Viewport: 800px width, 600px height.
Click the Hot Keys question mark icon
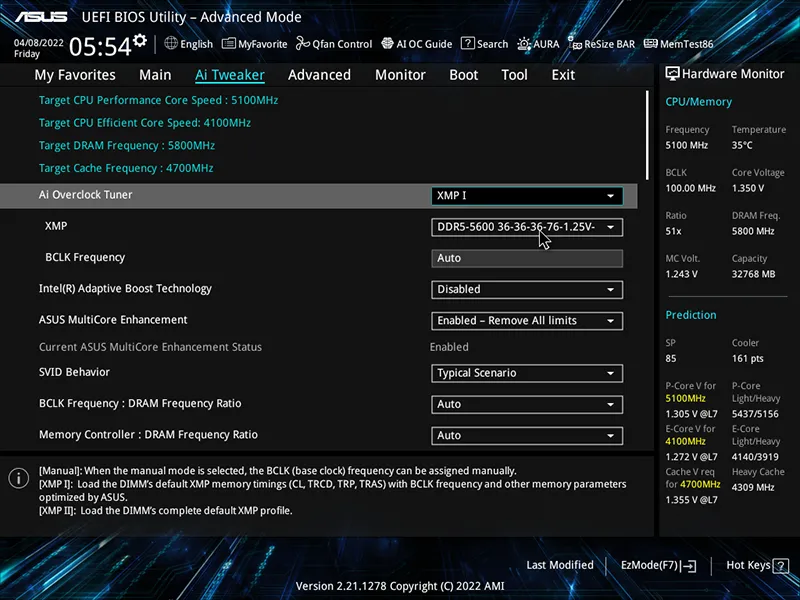tap(781, 565)
